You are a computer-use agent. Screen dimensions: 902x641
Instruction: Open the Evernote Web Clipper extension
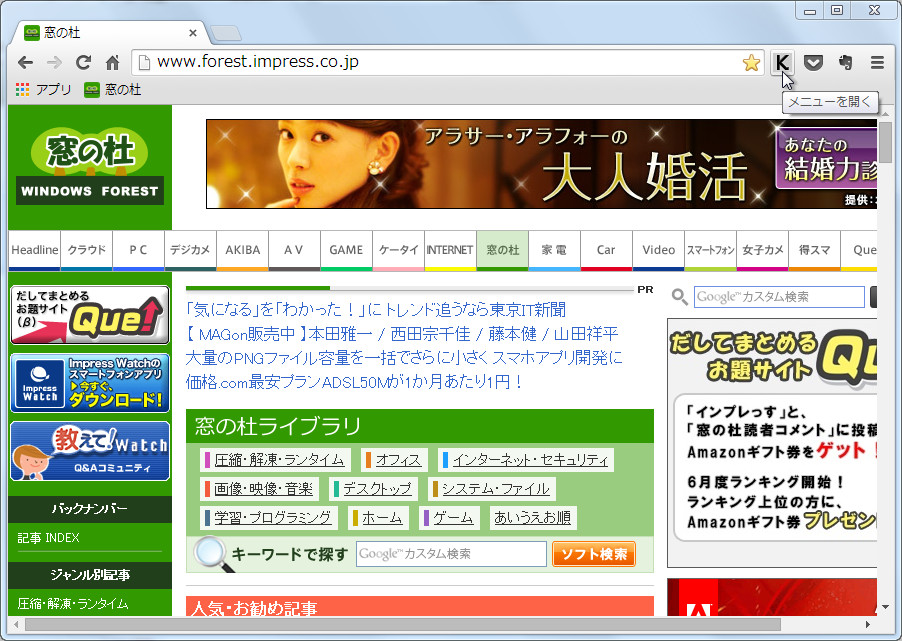(845, 62)
